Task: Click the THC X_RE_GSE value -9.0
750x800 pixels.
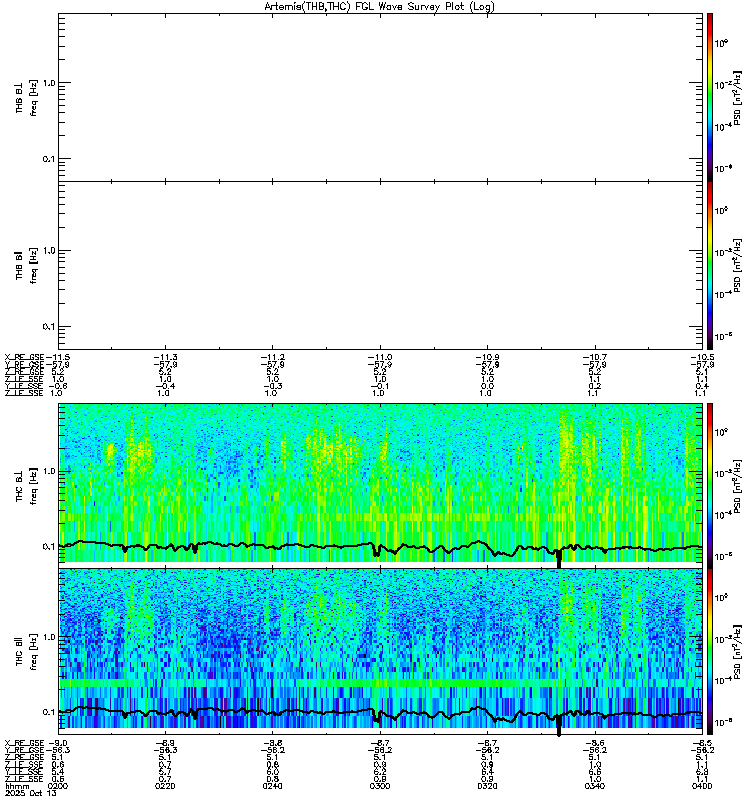Action: click(x=57, y=743)
